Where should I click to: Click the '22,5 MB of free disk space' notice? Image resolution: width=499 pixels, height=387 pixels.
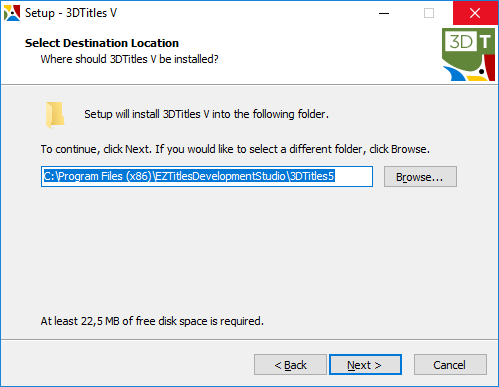pos(152,321)
